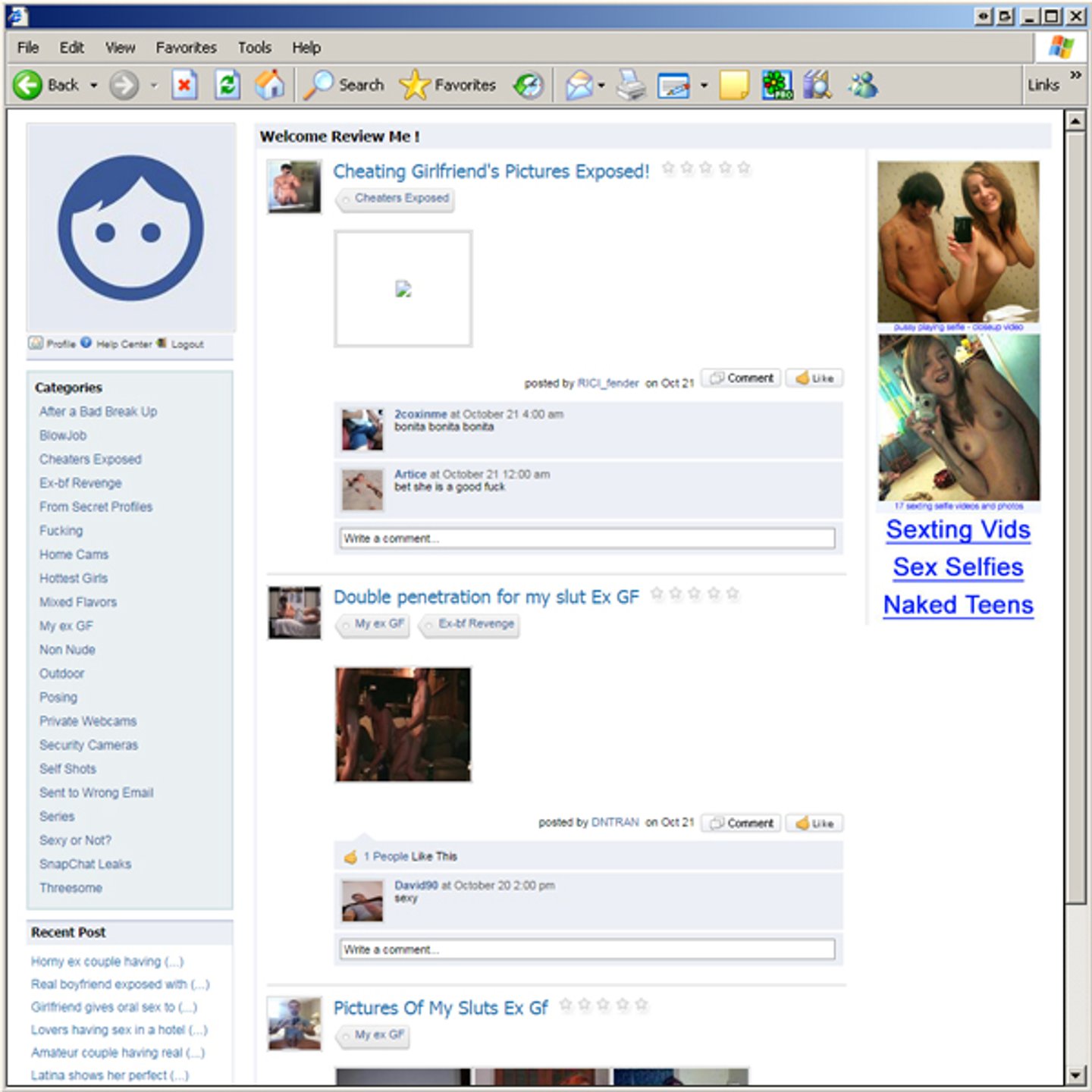Expand the Back button history dropdown arrow
1092x1092 pixels.
pos(94,86)
